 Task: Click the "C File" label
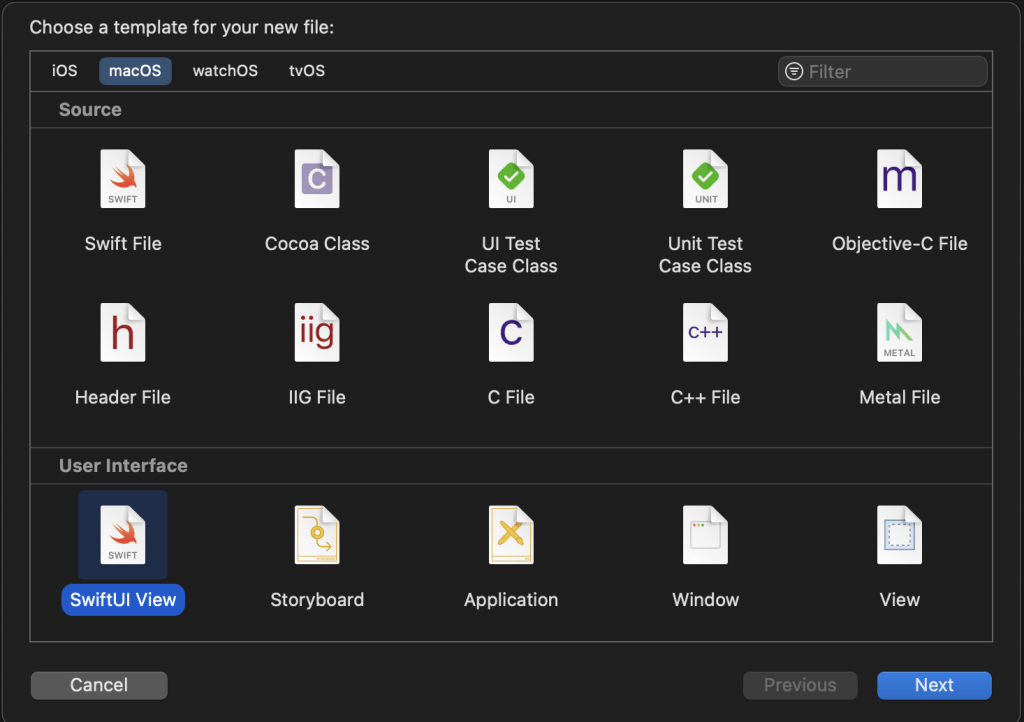pyautogui.click(x=511, y=397)
